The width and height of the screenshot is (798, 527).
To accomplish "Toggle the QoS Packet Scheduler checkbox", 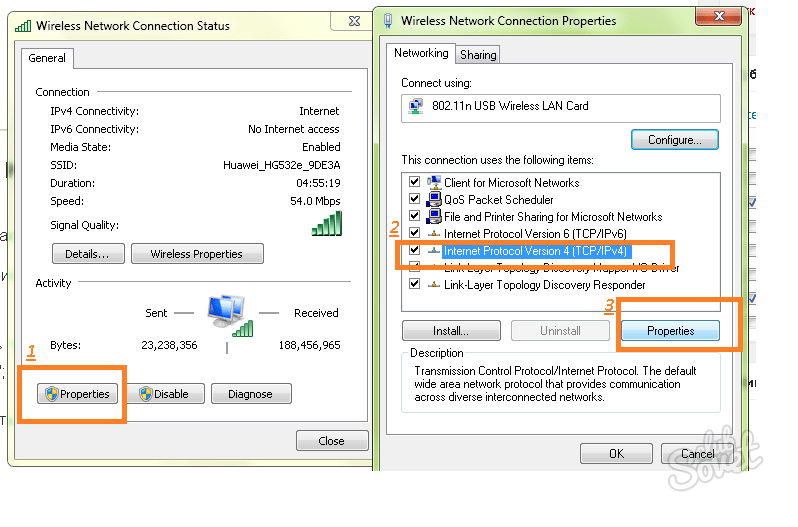I will (414, 199).
